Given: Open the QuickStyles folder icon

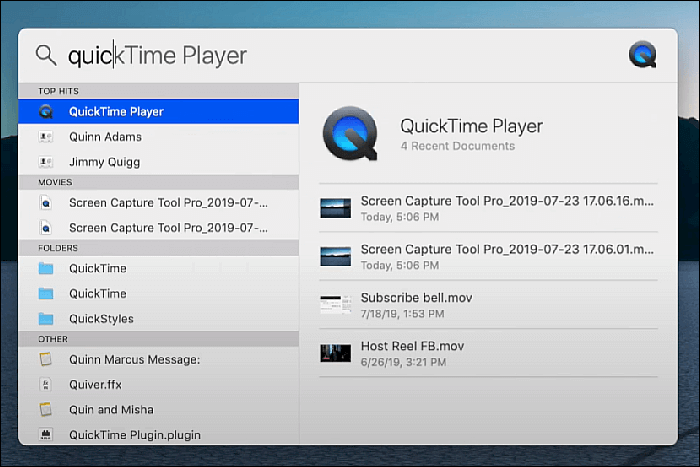Looking at the screenshot, I should (45, 319).
